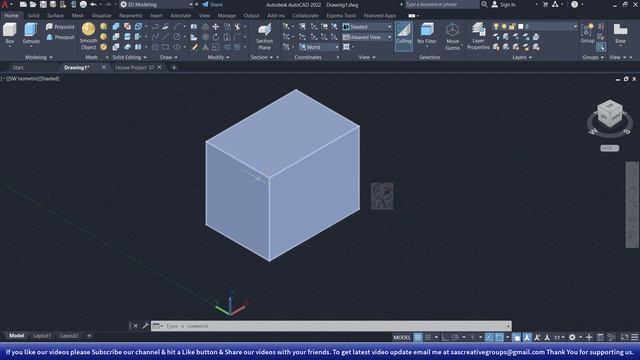Click the MODEL space button in the status bar

pyautogui.click(x=402, y=338)
